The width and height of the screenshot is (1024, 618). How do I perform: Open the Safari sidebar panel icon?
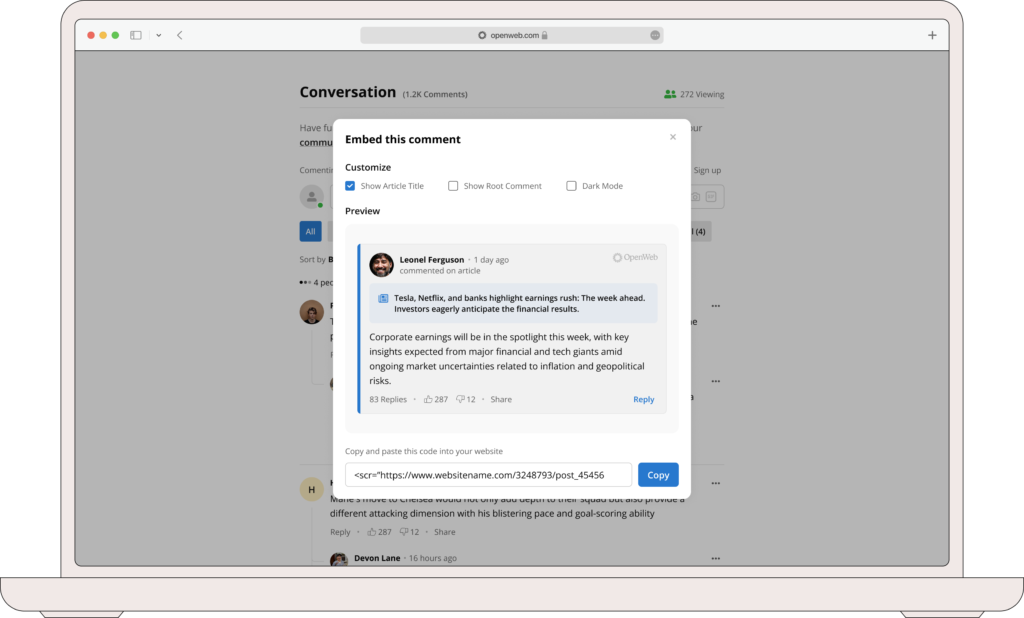pos(136,35)
